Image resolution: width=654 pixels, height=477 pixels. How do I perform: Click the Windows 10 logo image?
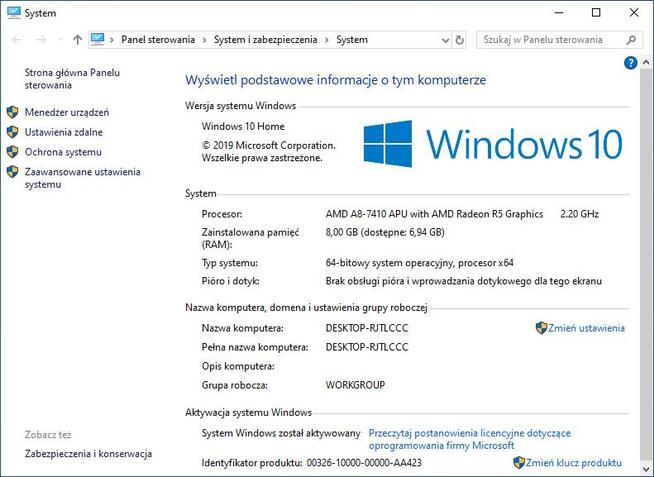click(493, 144)
